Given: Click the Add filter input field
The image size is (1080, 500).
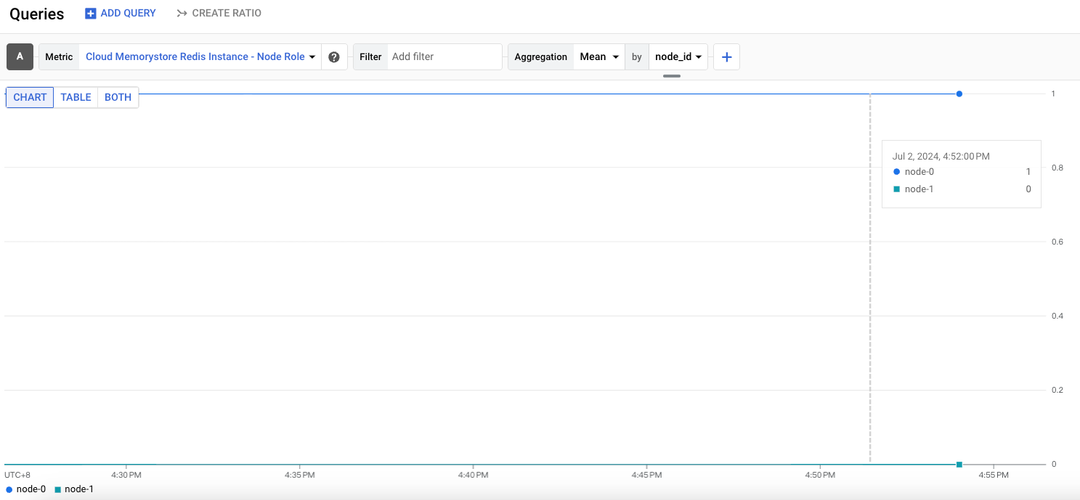Looking at the screenshot, I should click(442, 57).
